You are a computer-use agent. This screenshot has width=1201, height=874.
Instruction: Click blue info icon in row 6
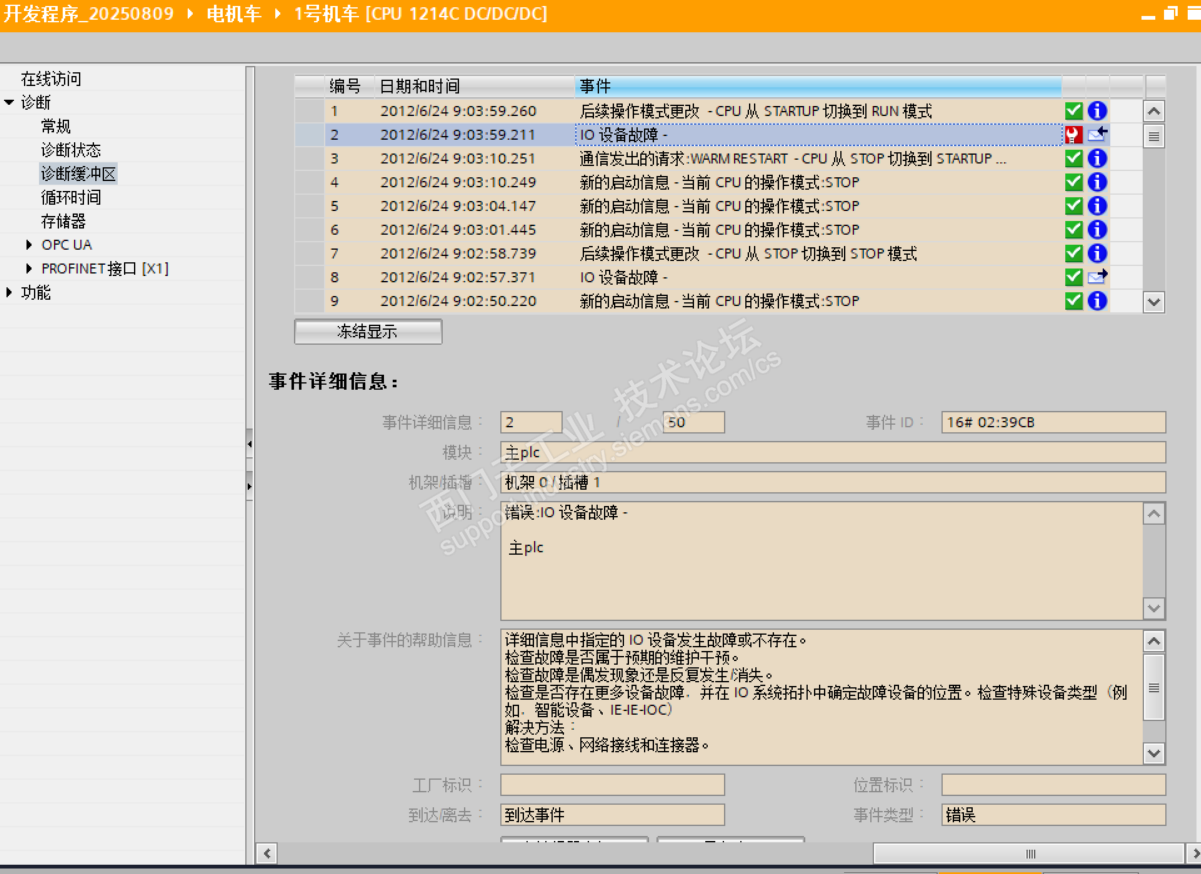pos(1097,230)
